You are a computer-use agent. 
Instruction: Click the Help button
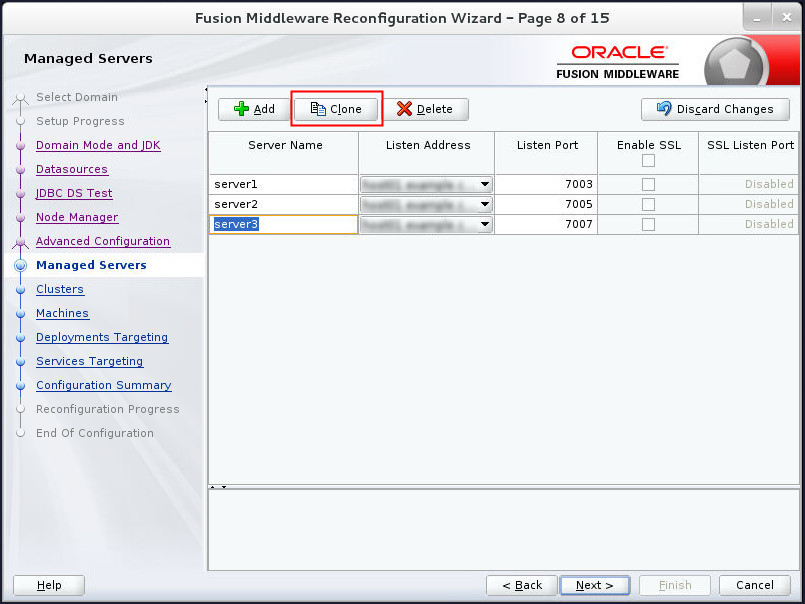point(49,585)
